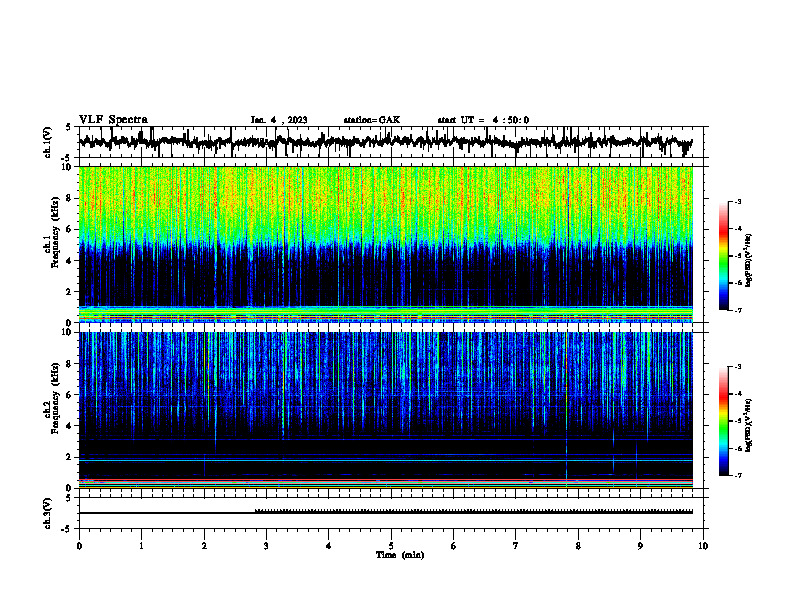Click the 0 minute tick on time axis
The width and height of the screenshot is (792, 612).
79,546
